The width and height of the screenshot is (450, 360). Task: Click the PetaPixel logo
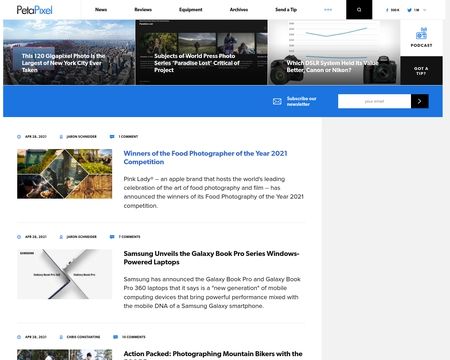[35, 10]
